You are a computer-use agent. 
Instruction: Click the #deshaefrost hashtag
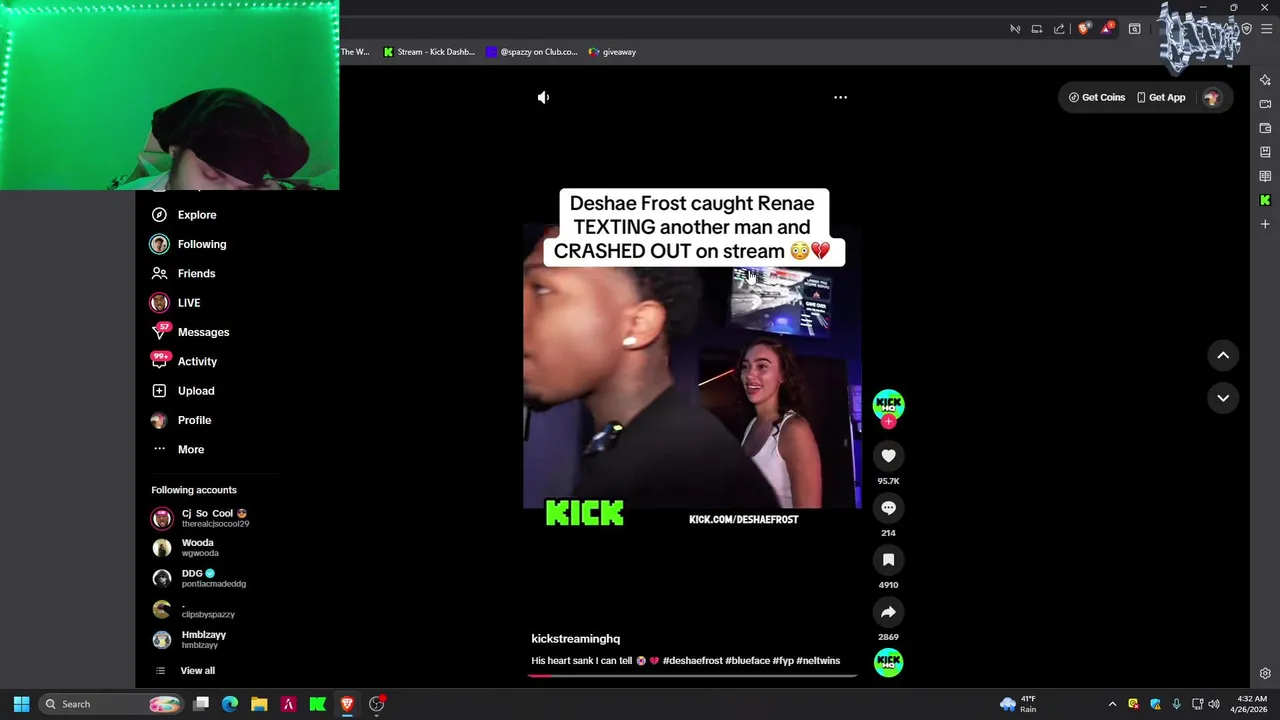point(692,661)
